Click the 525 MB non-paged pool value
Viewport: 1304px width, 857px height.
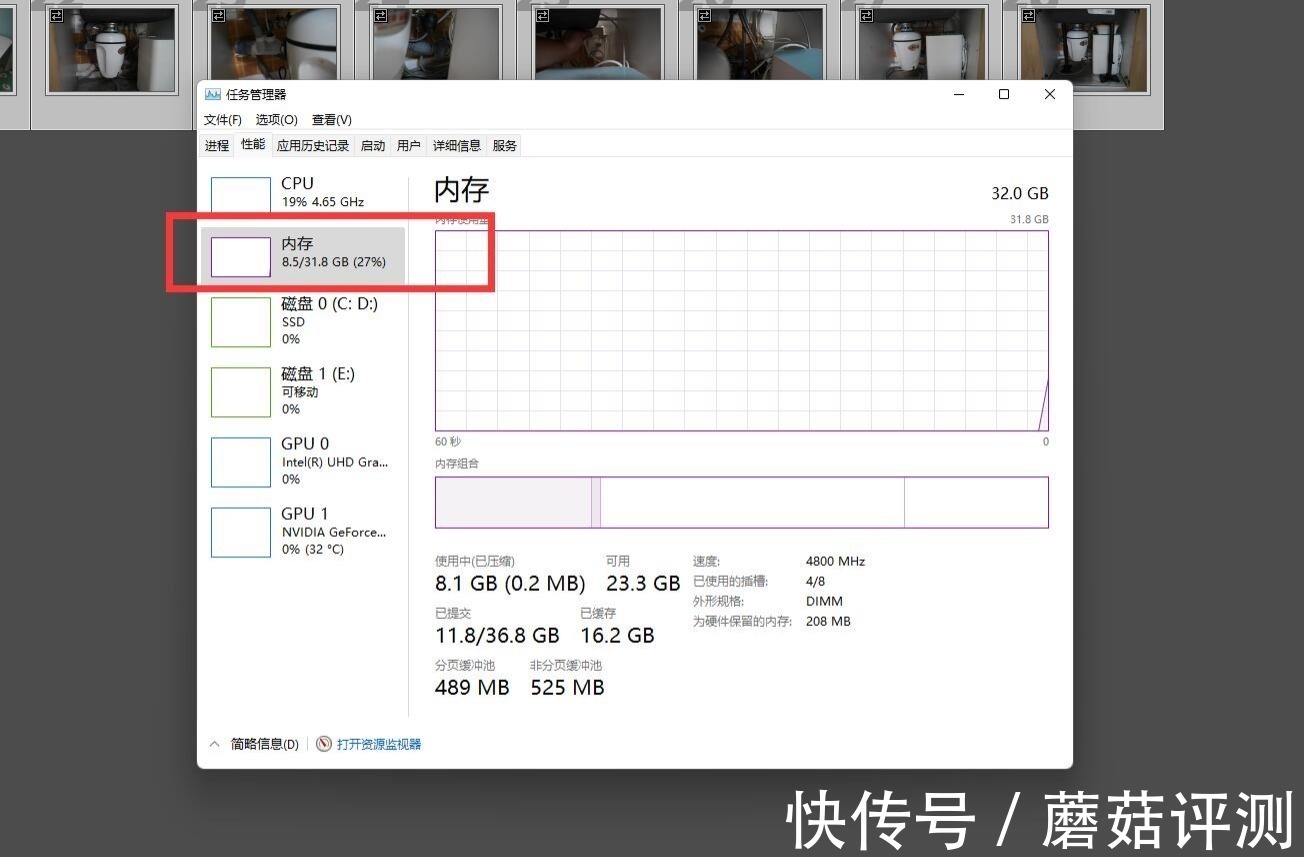(x=567, y=687)
